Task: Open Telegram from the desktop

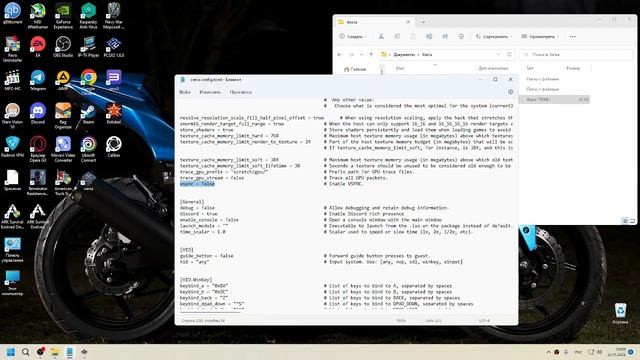Action: tap(38, 80)
